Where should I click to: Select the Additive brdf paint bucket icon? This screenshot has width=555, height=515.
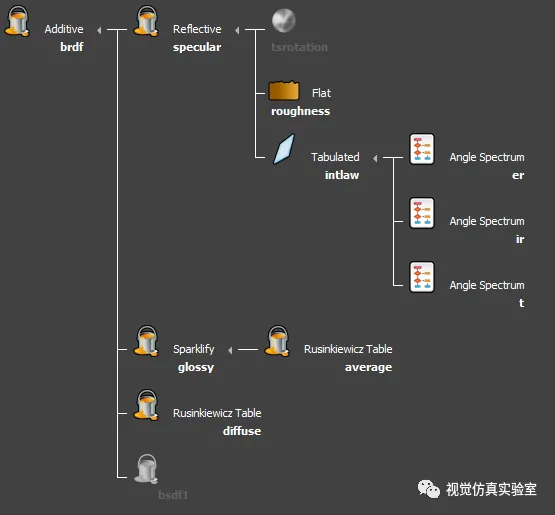(x=17, y=21)
